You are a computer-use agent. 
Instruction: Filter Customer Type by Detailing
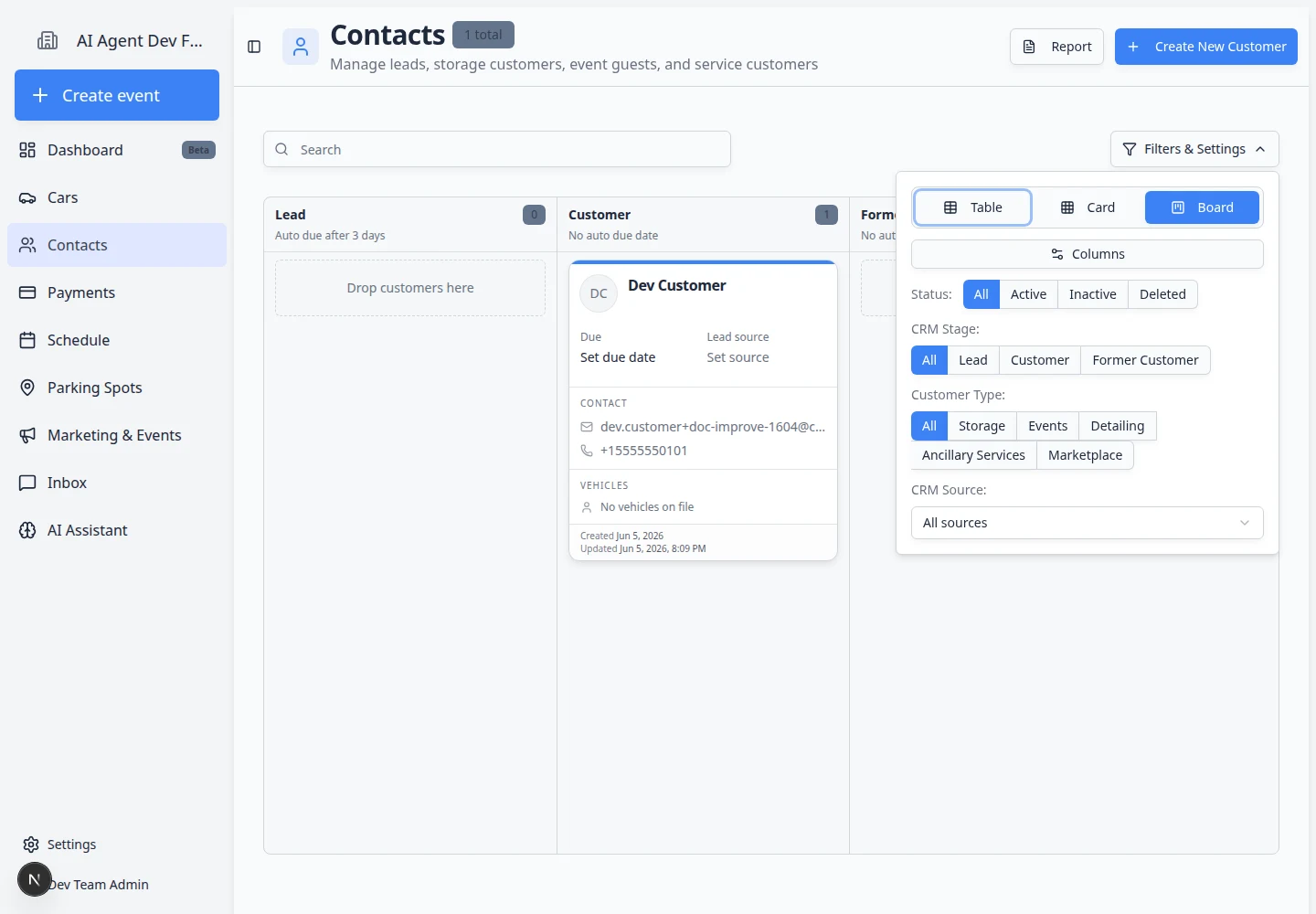1117,426
